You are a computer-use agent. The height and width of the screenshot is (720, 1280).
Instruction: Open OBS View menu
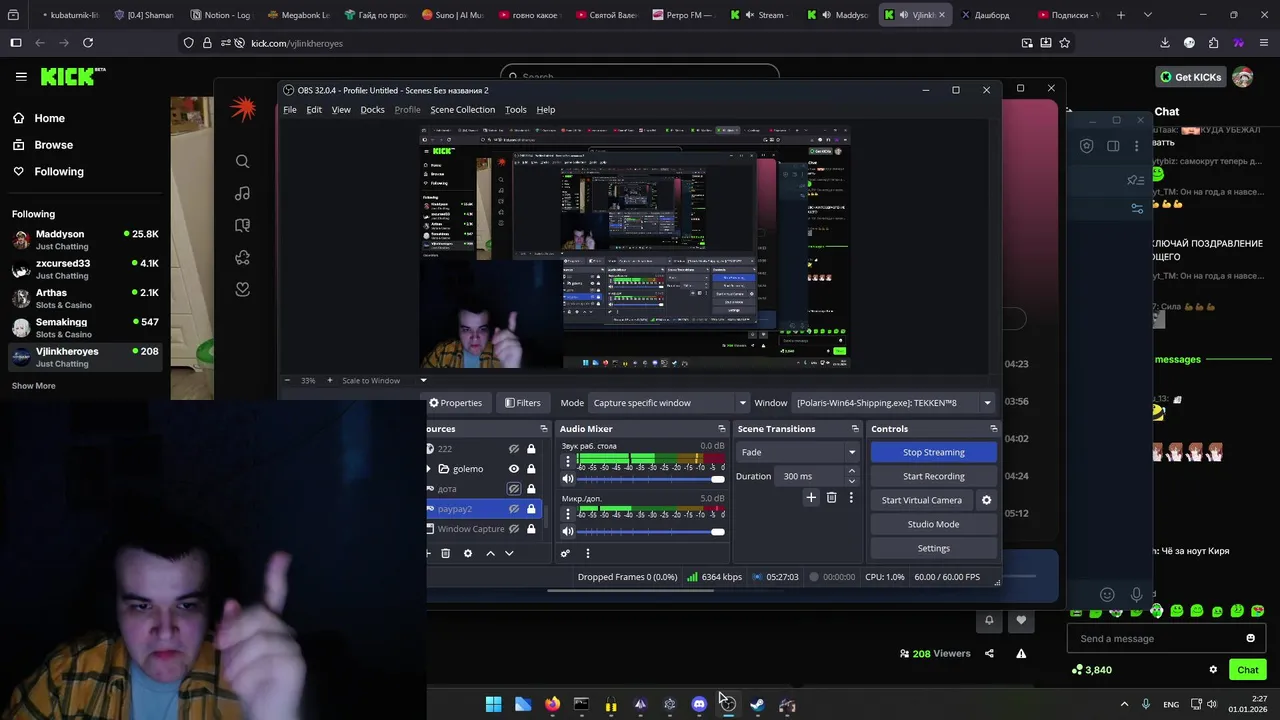click(x=341, y=110)
